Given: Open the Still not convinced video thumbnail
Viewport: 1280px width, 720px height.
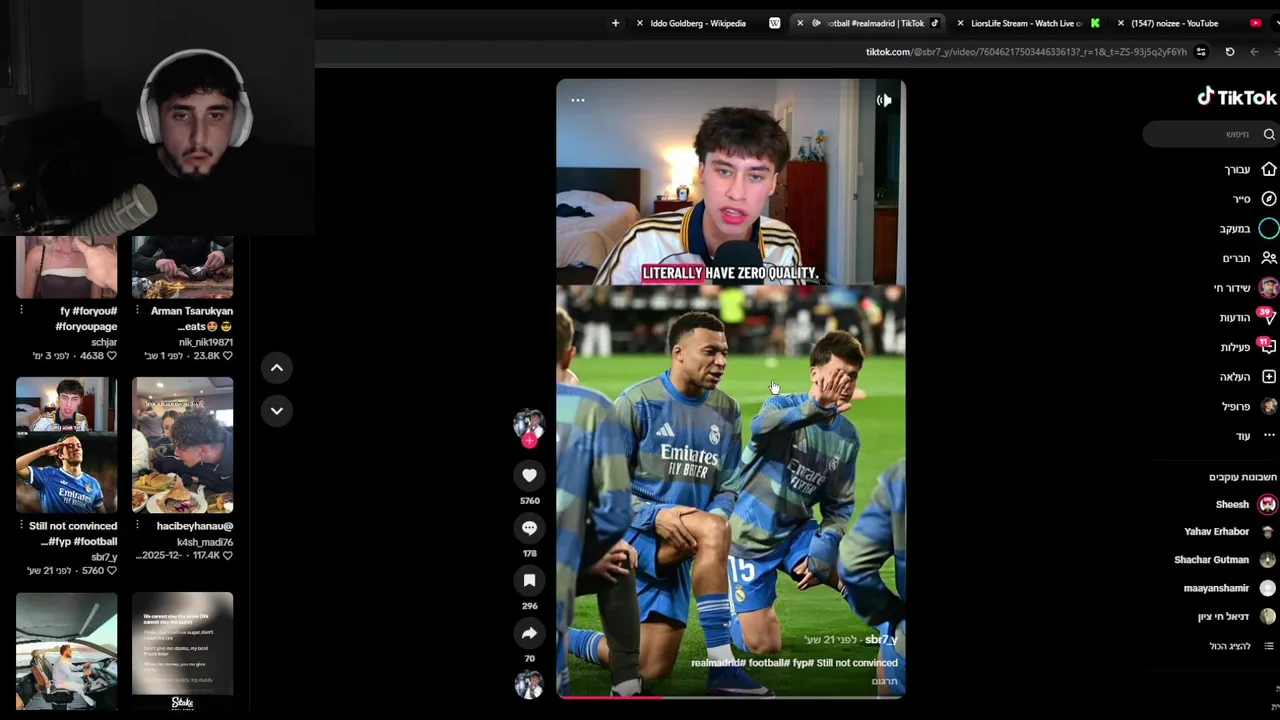Looking at the screenshot, I should [x=66, y=445].
